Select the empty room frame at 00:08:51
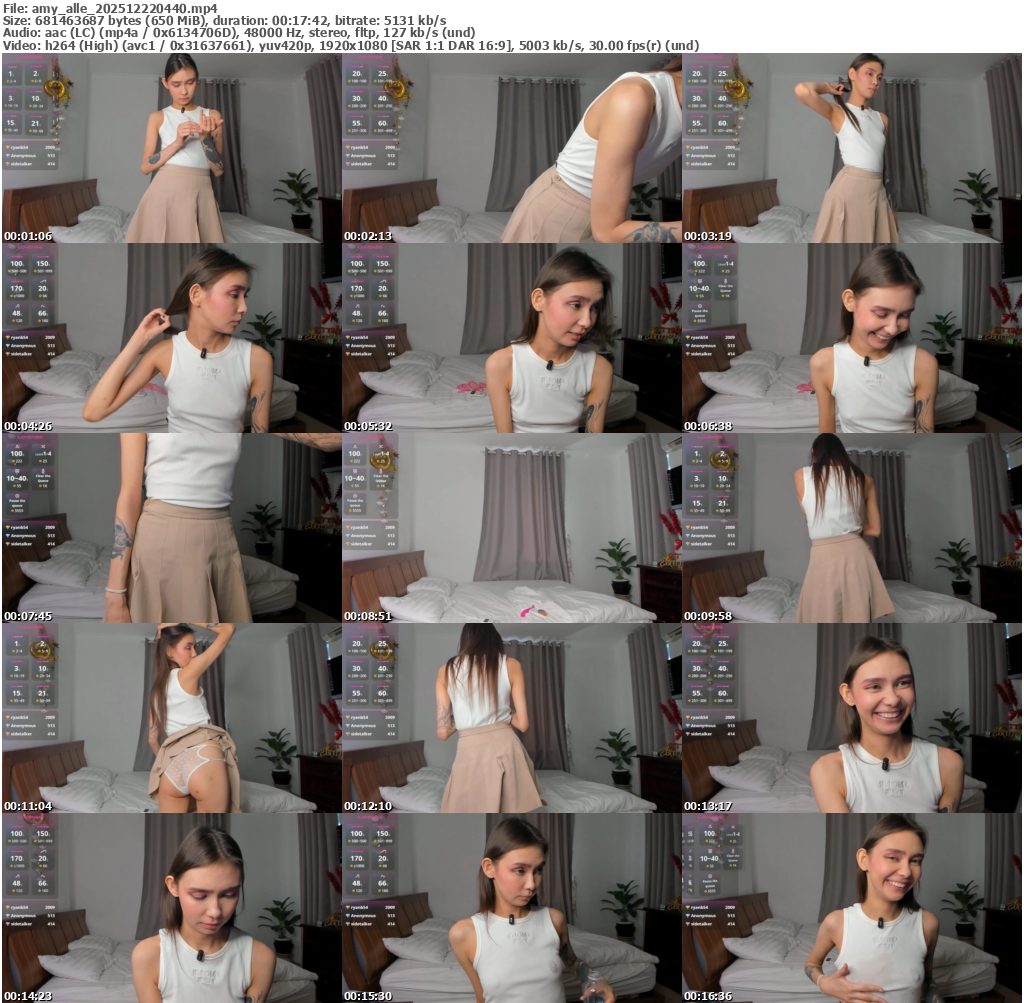Screen dimensions: 1024x1003 511,528
